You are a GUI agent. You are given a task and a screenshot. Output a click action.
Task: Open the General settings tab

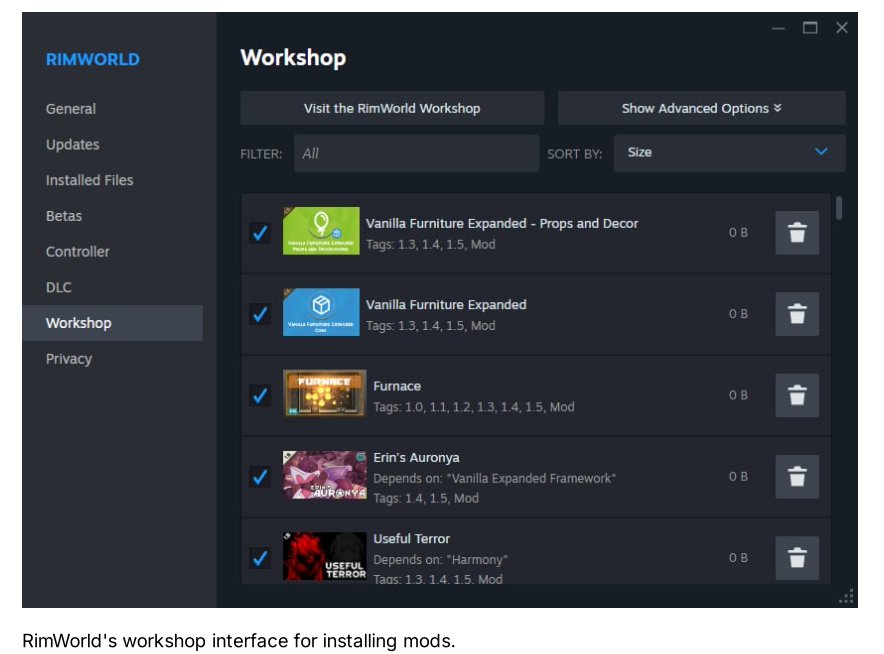(x=71, y=109)
